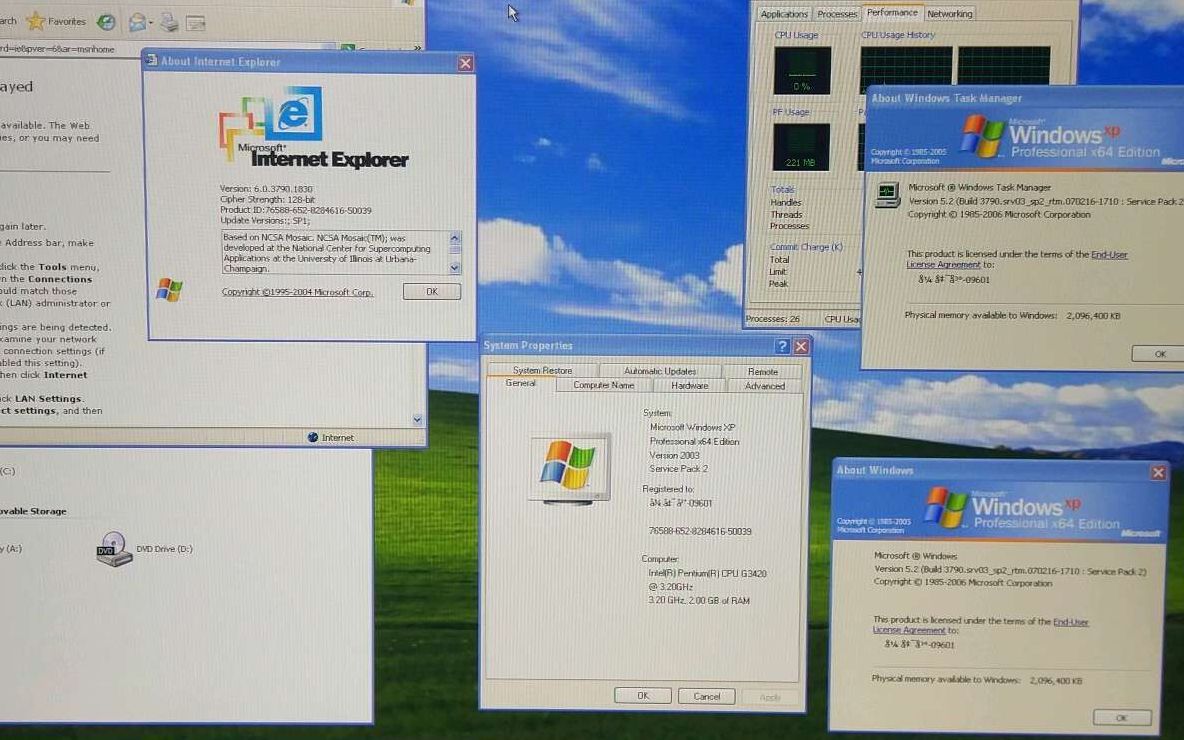Viewport: 1184px width, 740px height.
Task: Select Performance tab in Task Manager
Action: click(x=892, y=12)
